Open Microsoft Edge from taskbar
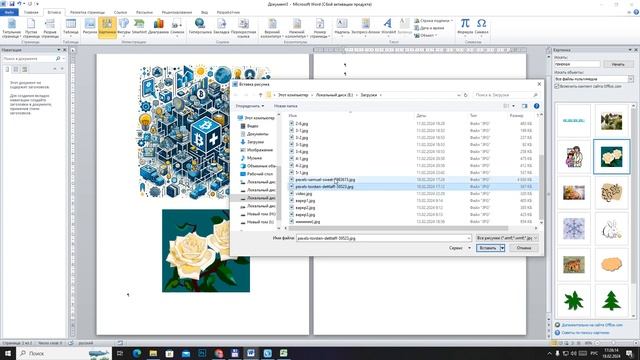 [x=136, y=353]
